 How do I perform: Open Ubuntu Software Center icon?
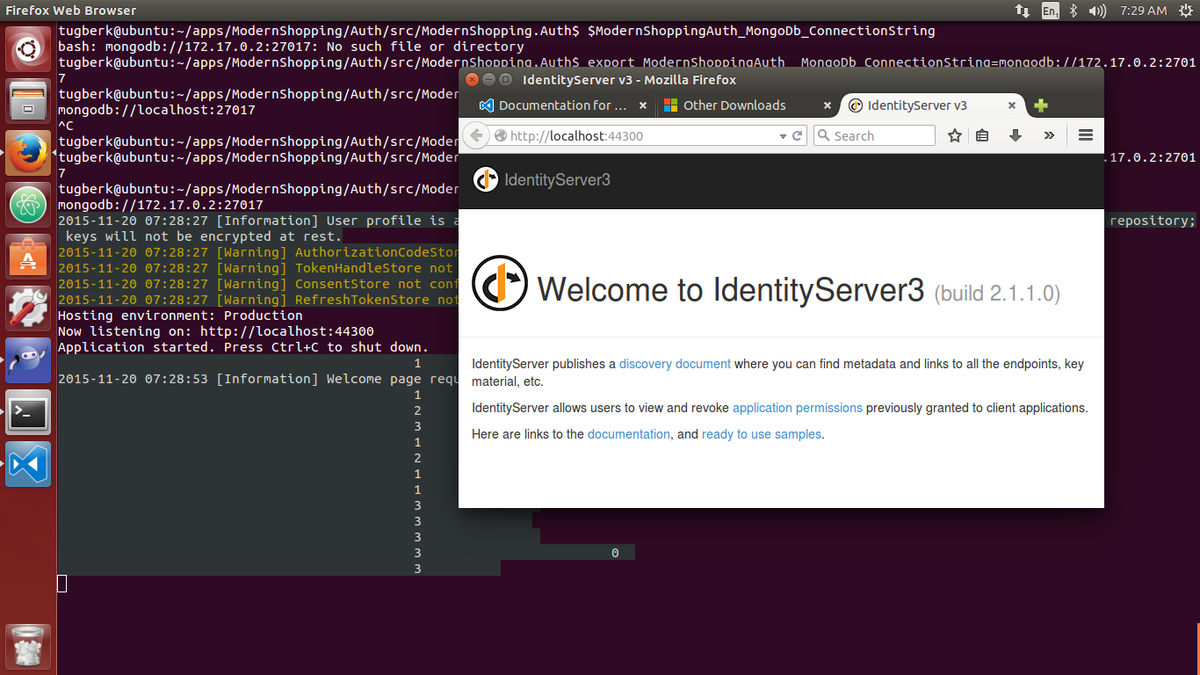point(28,257)
